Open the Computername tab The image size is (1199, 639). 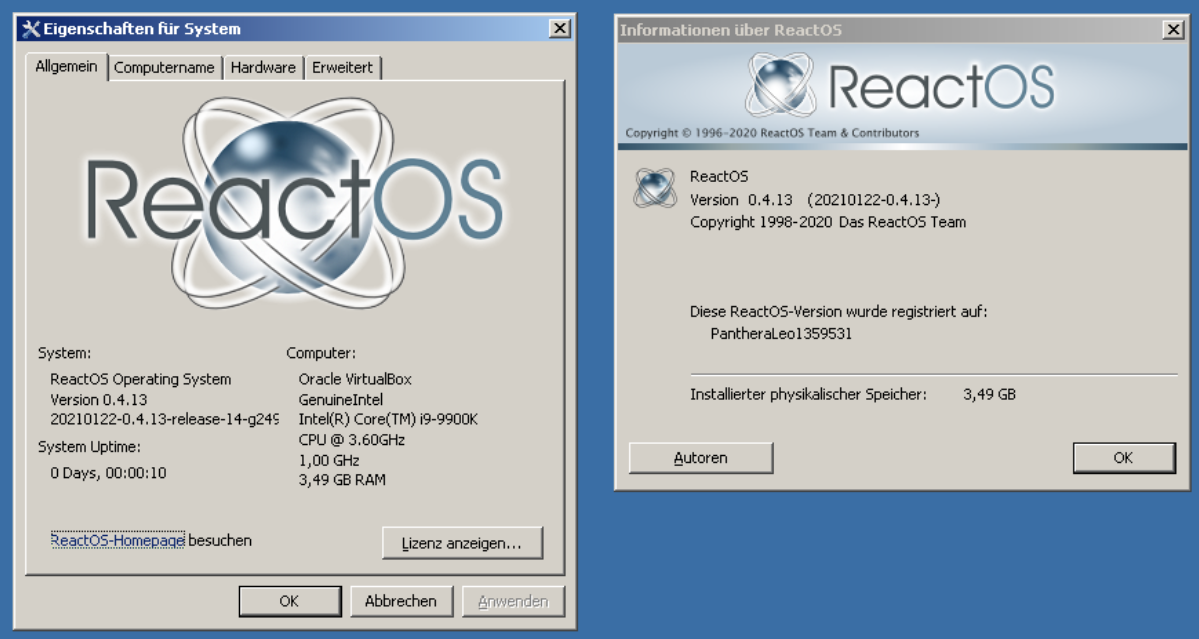pyautogui.click(x=164, y=67)
